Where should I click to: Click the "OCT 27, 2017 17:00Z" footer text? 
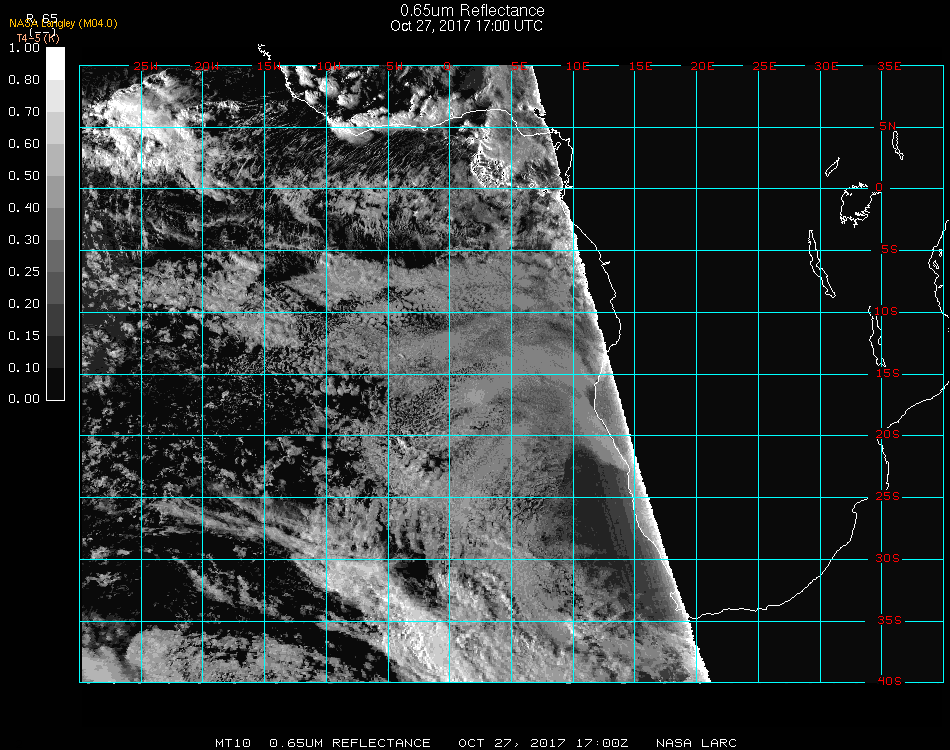tap(543, 743)
